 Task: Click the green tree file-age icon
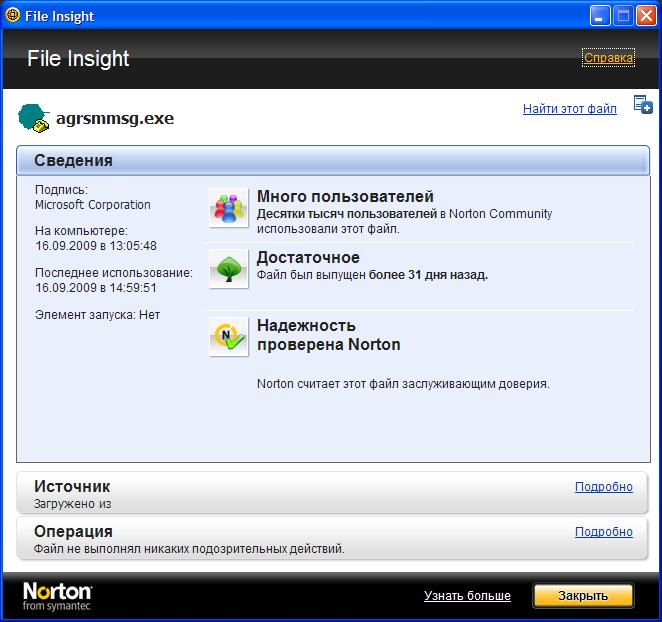click(228, 269)
